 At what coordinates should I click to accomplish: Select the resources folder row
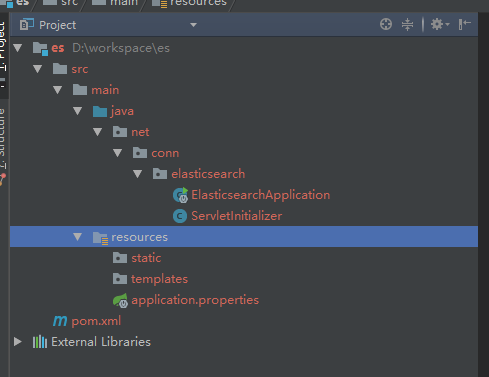pyautogui.click(x=244, y=237)
